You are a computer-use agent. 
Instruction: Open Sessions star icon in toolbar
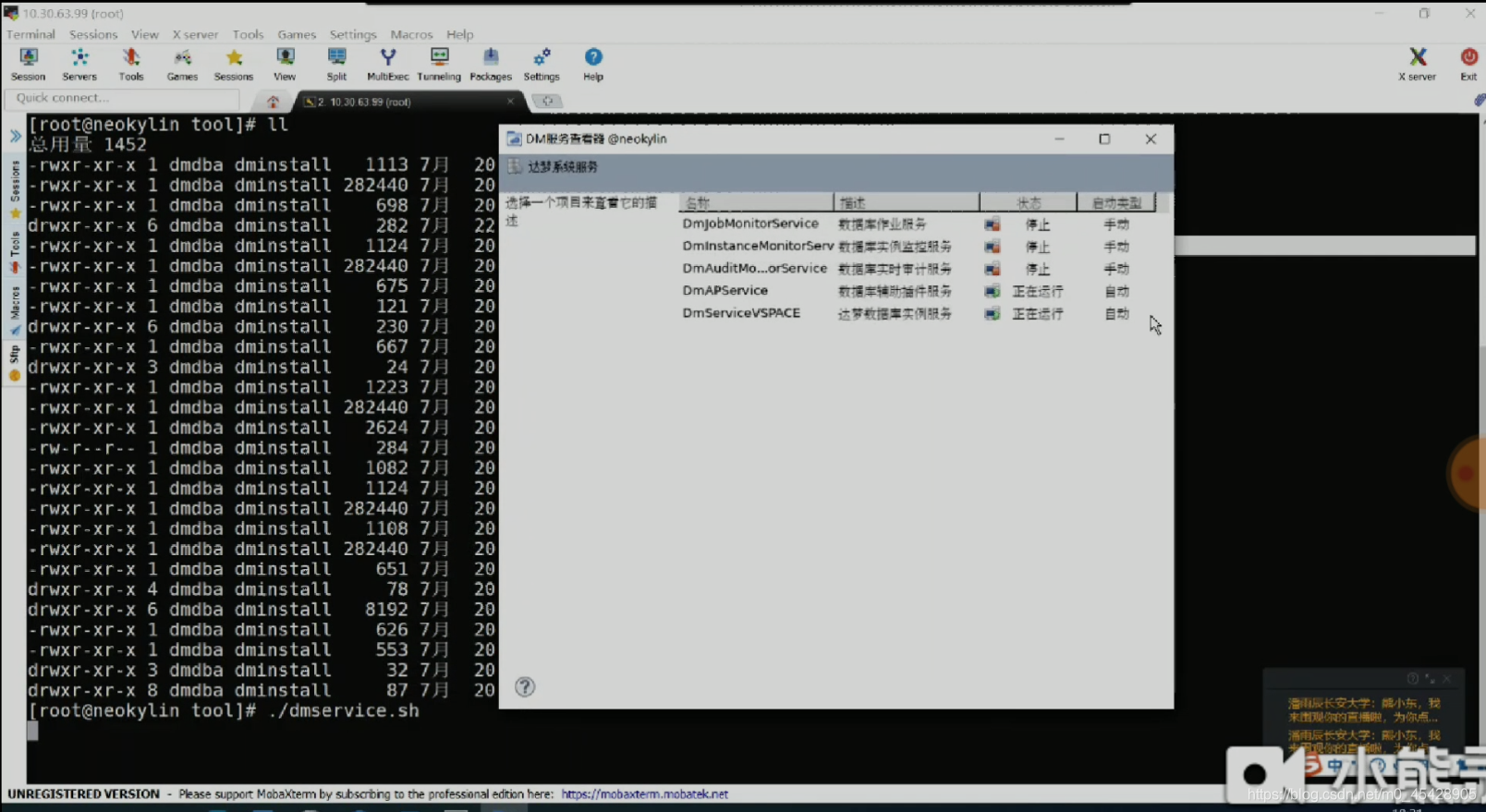click(234, 64)
